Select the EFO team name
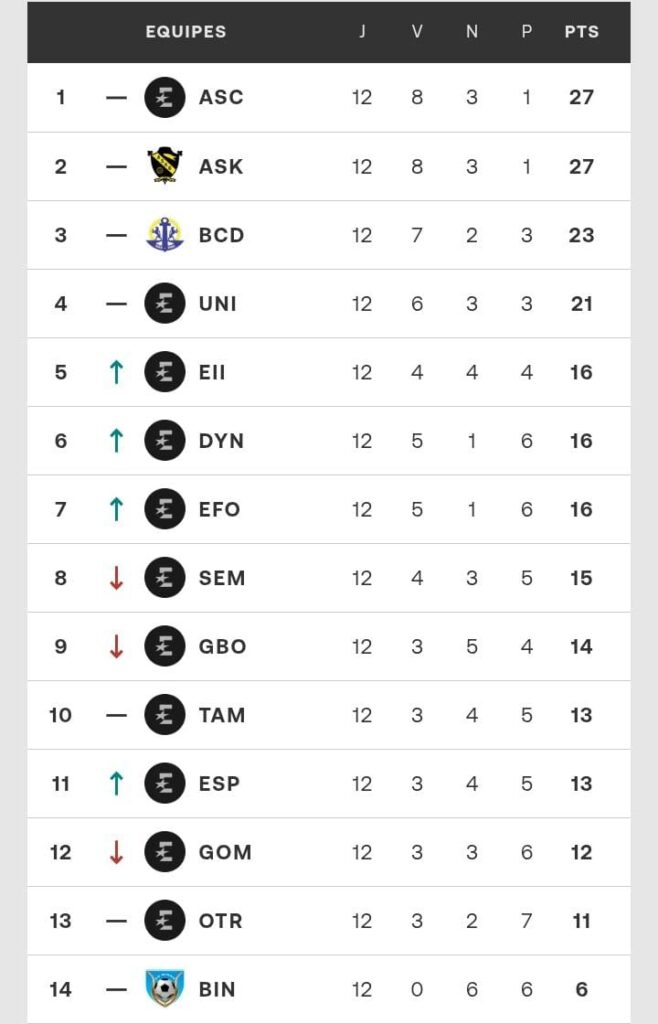 click(x=219, y=510)
